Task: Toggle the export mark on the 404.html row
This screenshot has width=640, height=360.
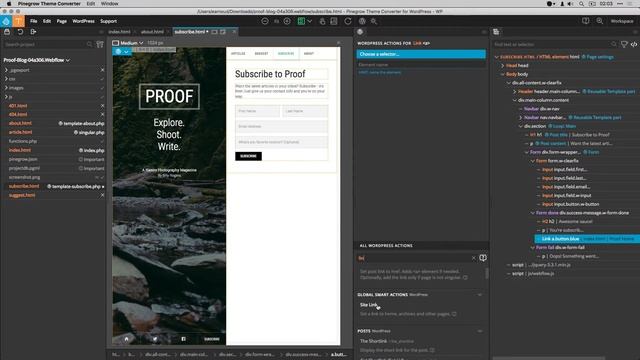Action: click(102, 115)
